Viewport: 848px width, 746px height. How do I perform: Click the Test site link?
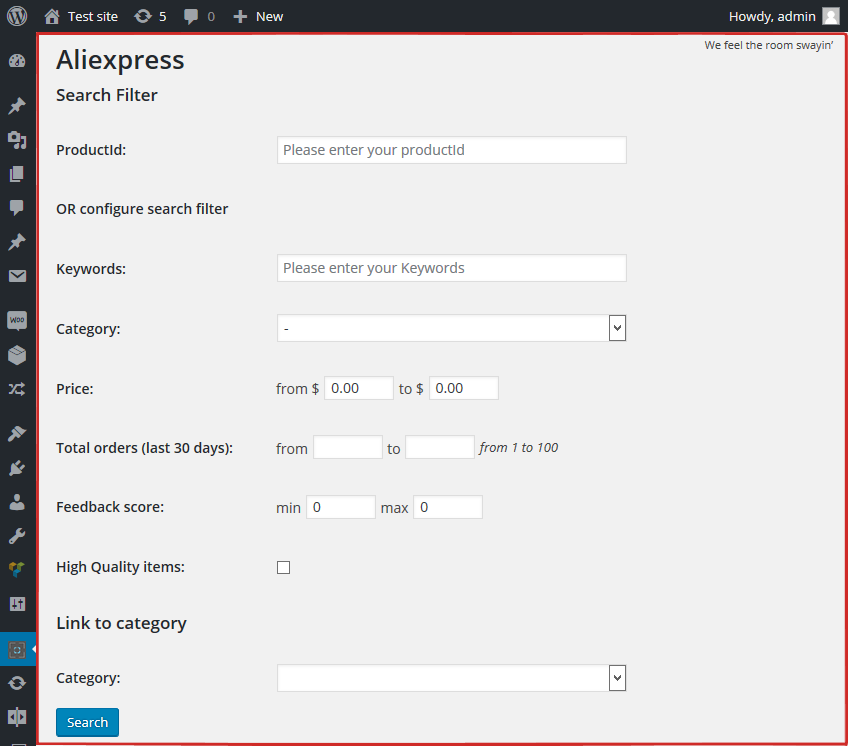(x=92, y=17)
